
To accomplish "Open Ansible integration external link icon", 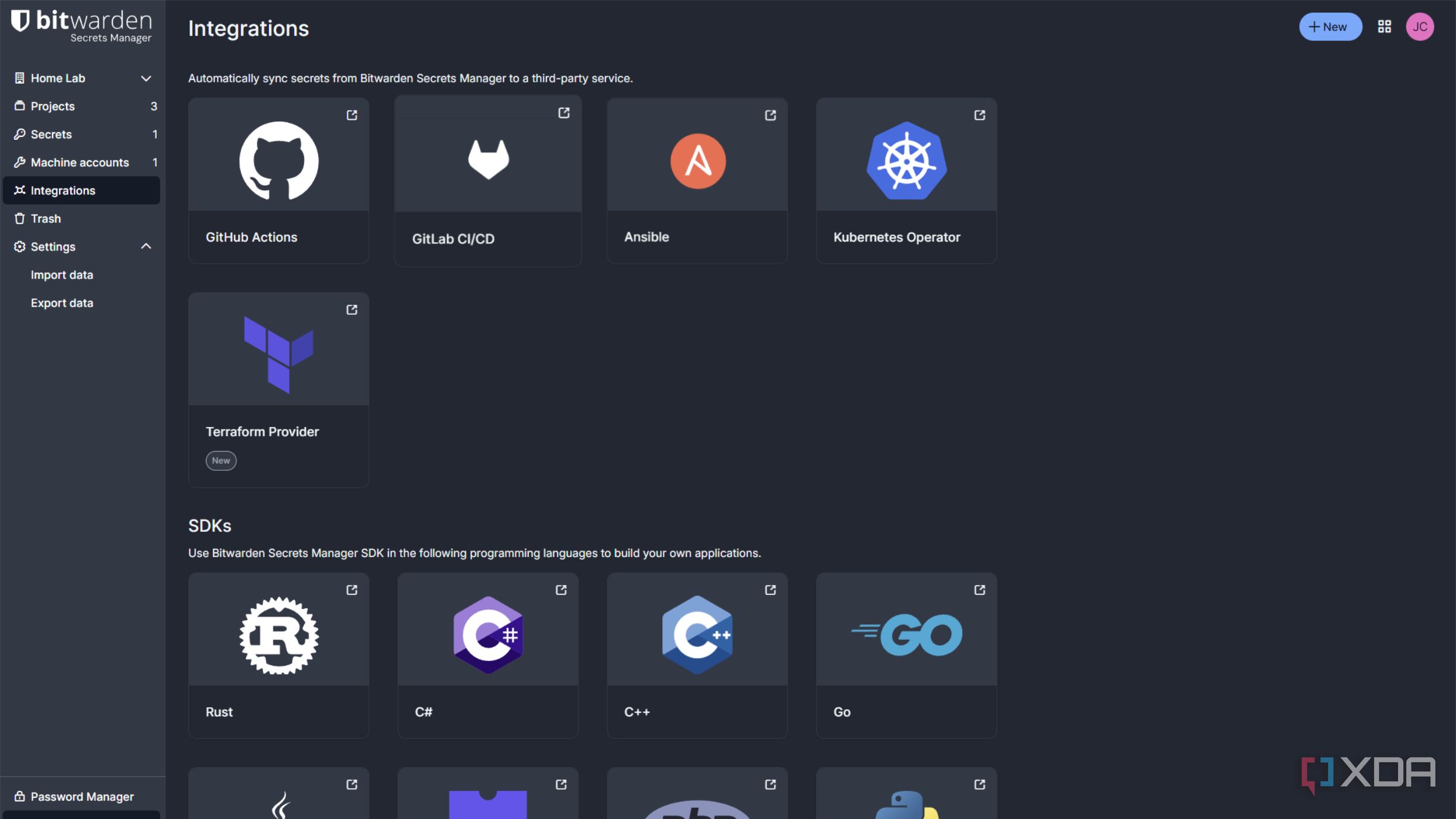I will coord(770,115).
